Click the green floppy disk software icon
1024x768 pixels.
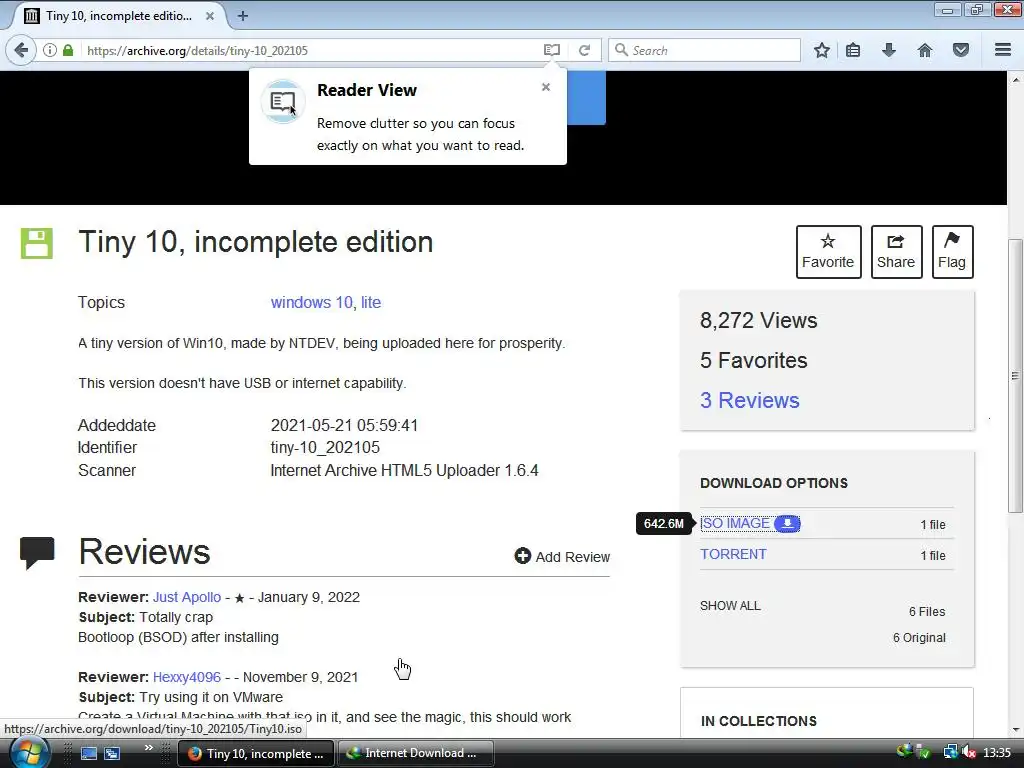pos(37,243)
